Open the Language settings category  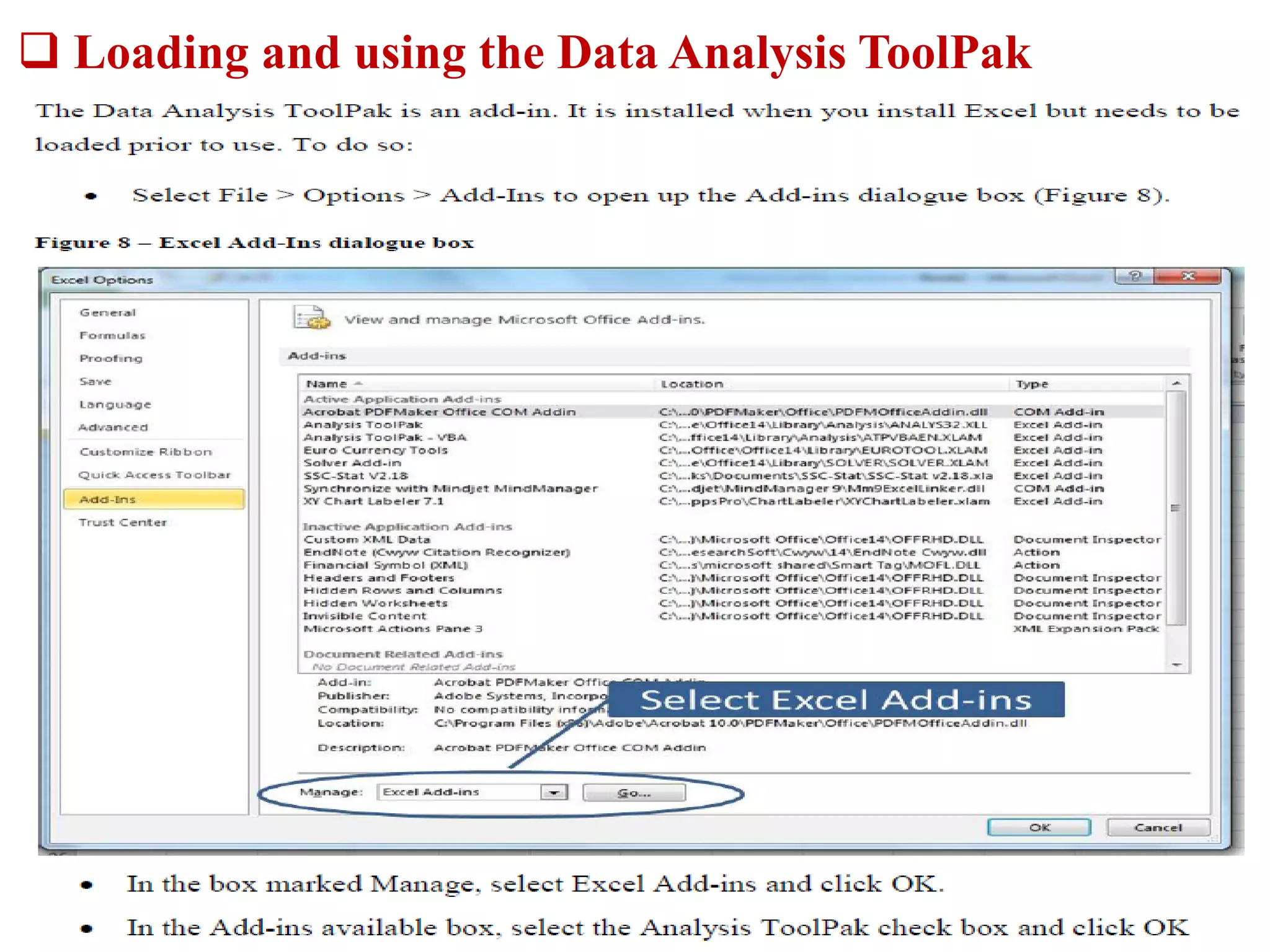click(x=115, y=404)
